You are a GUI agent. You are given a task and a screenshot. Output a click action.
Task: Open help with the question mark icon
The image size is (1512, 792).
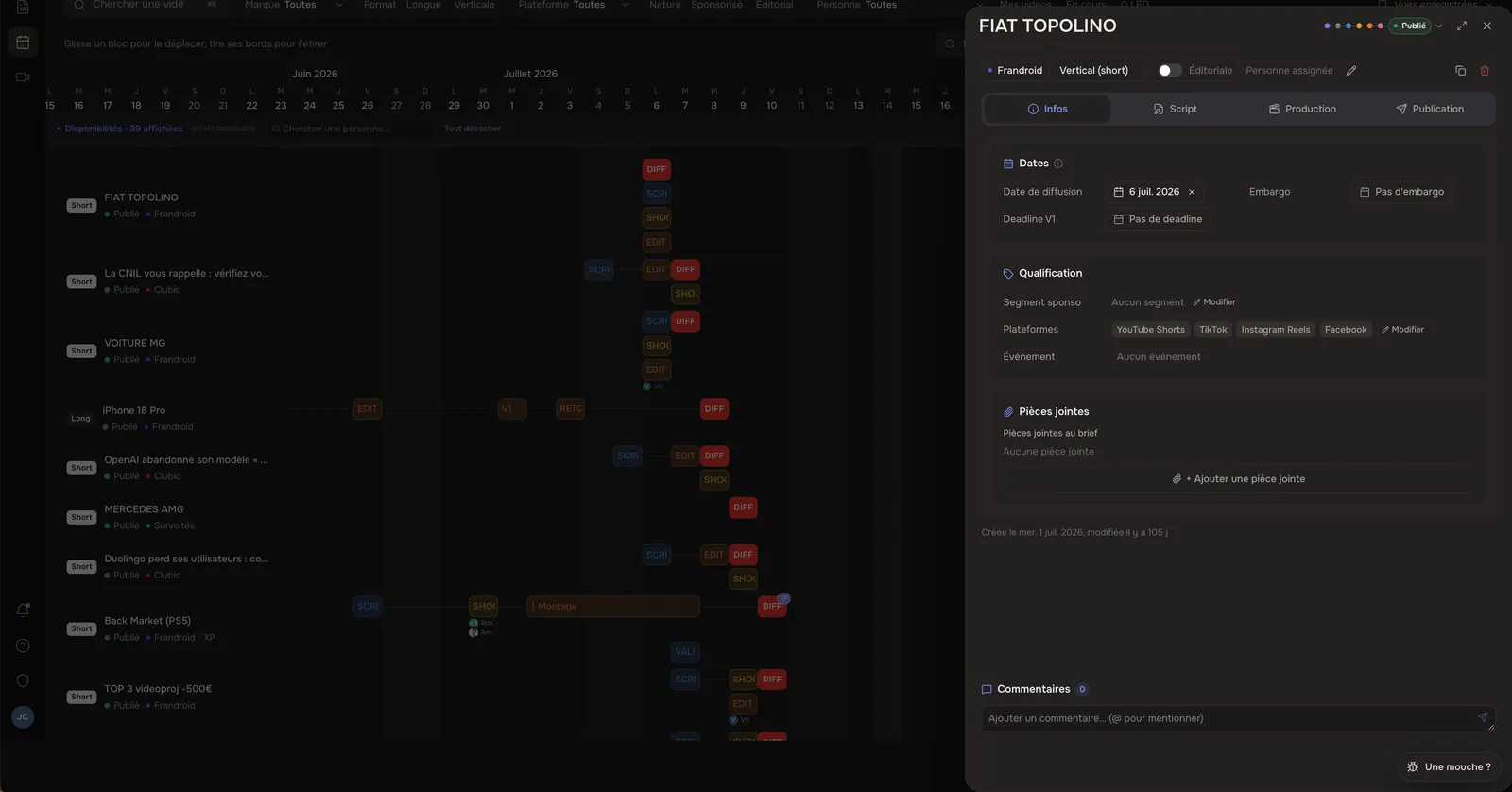point(23,646)
